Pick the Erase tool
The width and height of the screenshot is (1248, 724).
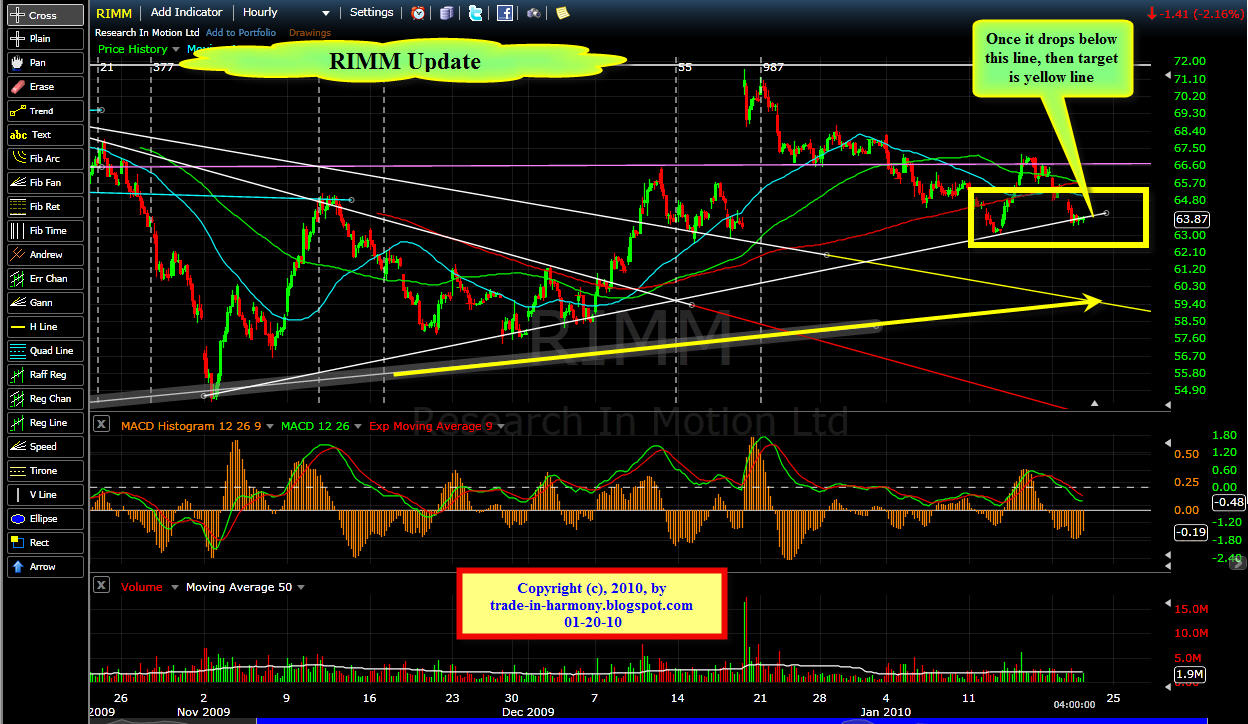click(44, 87)
